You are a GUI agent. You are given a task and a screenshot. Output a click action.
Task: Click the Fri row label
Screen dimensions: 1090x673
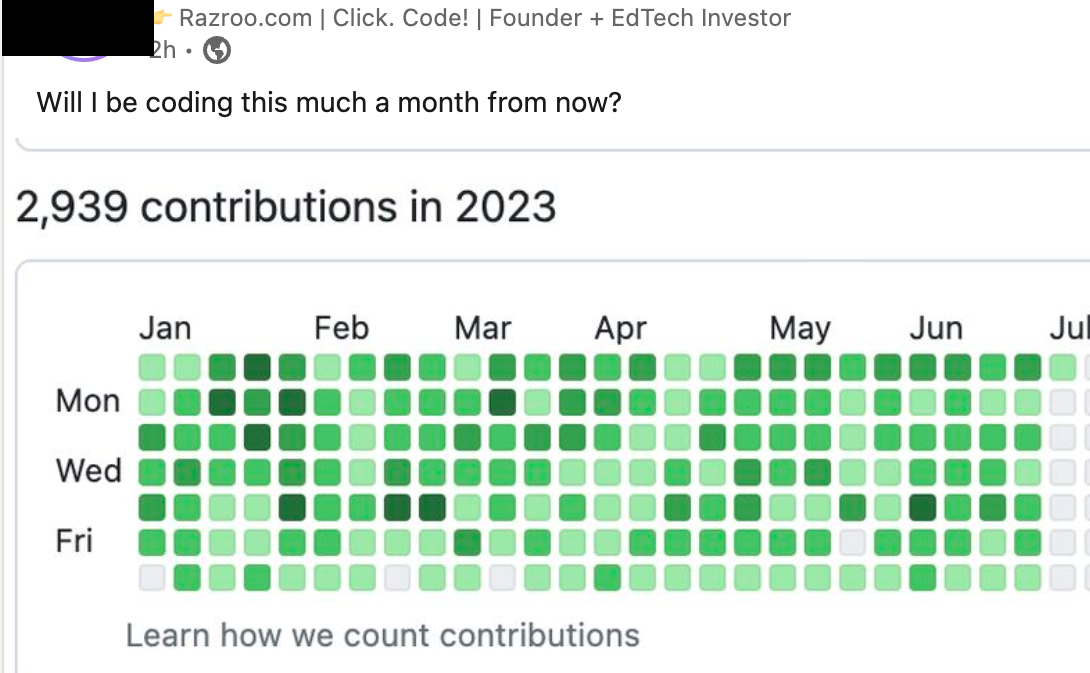coord(74,541)
